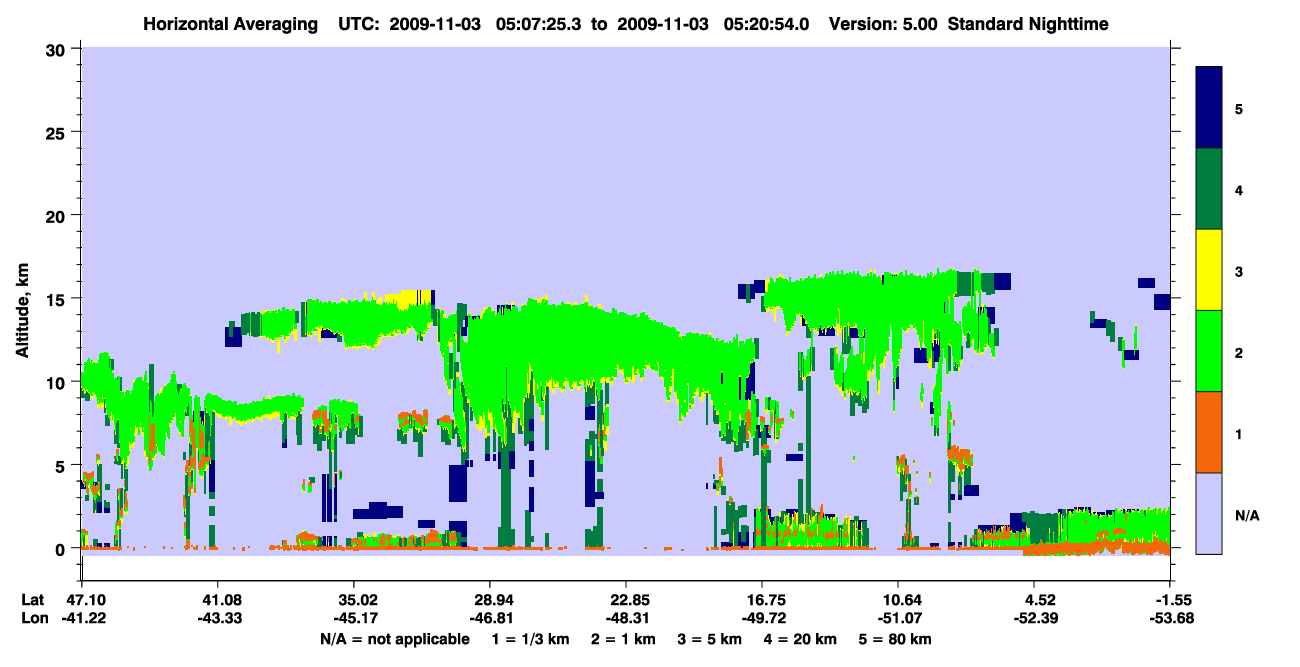
Task: Click longitude value -53.68
Action: click(1172, 618)
